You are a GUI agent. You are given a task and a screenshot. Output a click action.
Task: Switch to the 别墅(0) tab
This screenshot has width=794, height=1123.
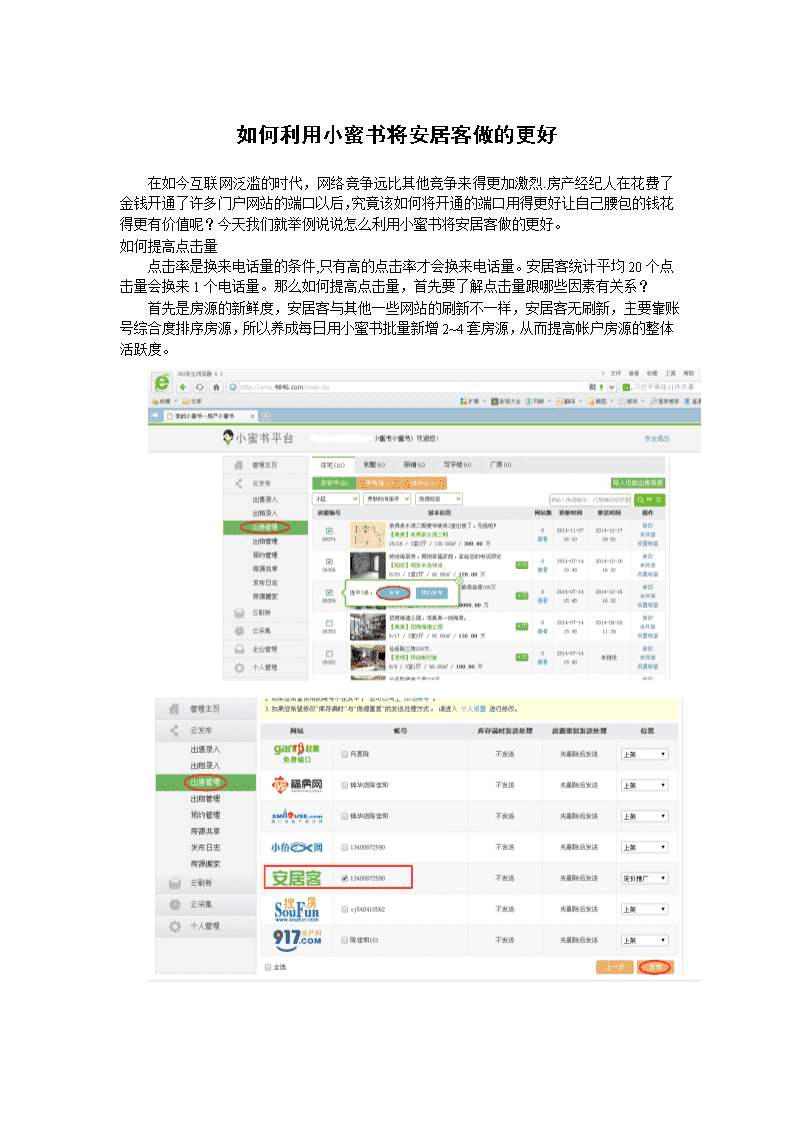tap(374, 465)
